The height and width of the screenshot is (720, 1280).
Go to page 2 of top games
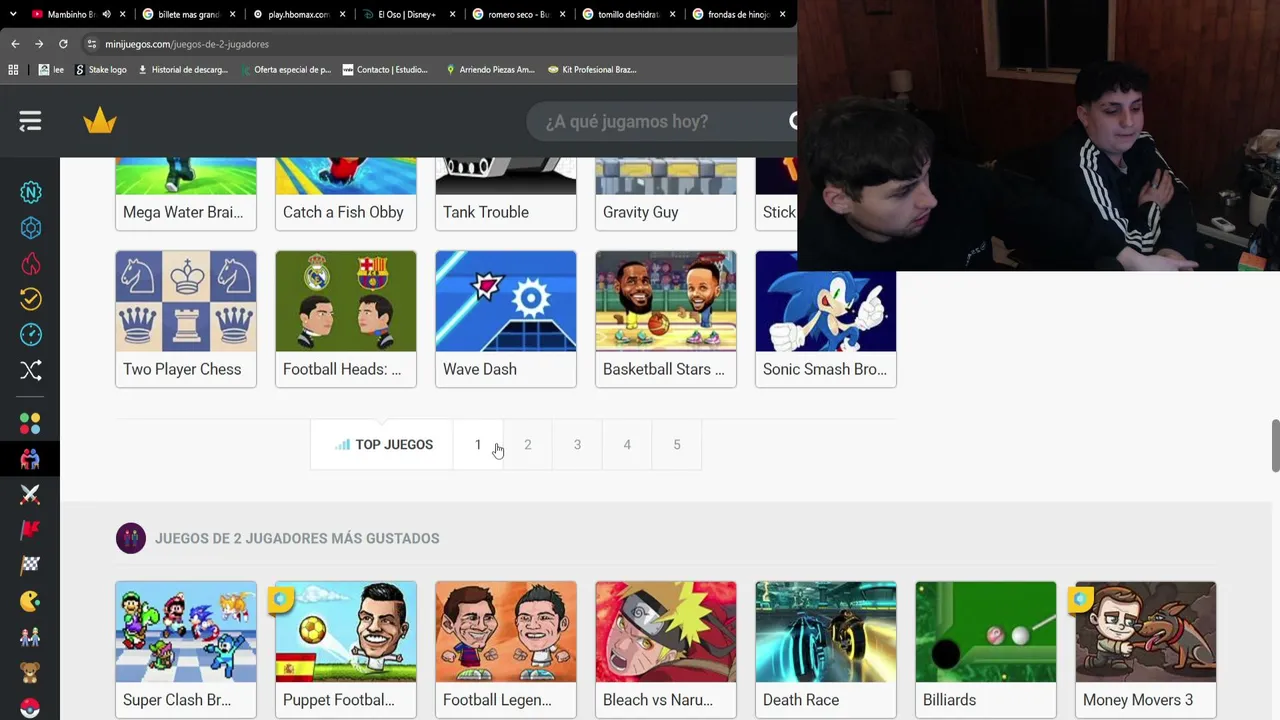pyautogui.click(x=527, y=445)
